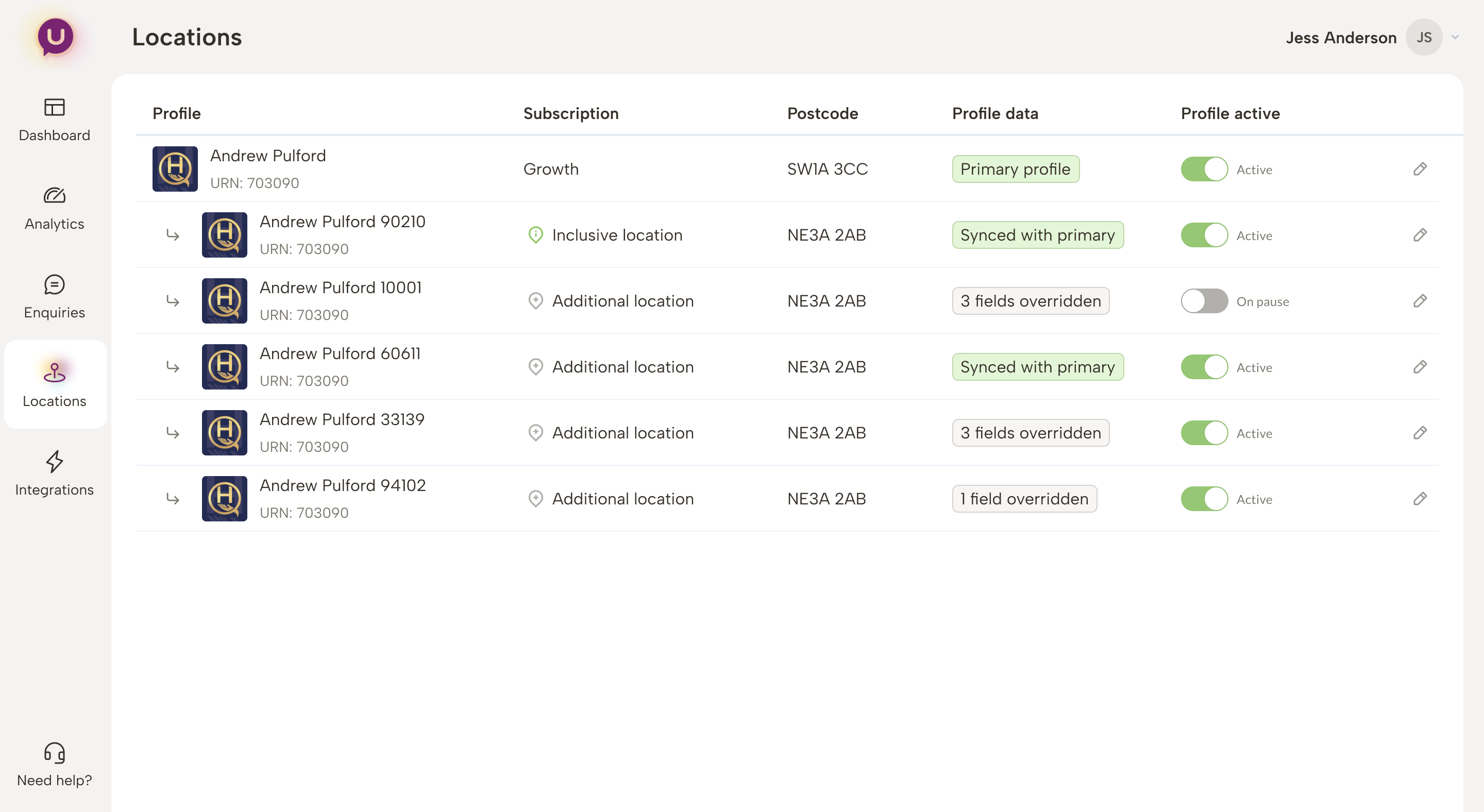Click the sub-location arrow beside Andrew Pulford 90210
Image resolution: width=1484 pixels, height=812 pixels.
[173, 235]
